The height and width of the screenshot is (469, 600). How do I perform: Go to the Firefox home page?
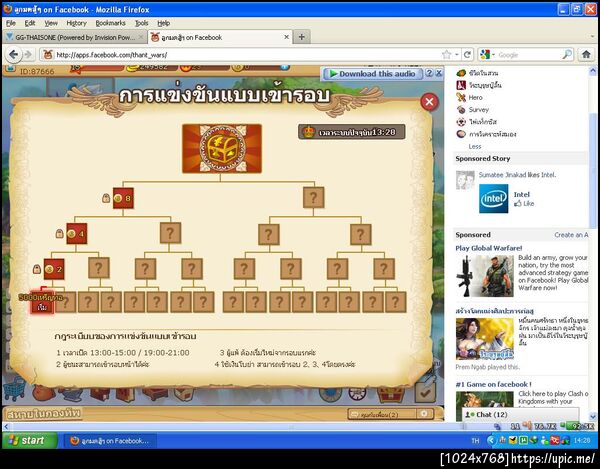pos(586,55)
